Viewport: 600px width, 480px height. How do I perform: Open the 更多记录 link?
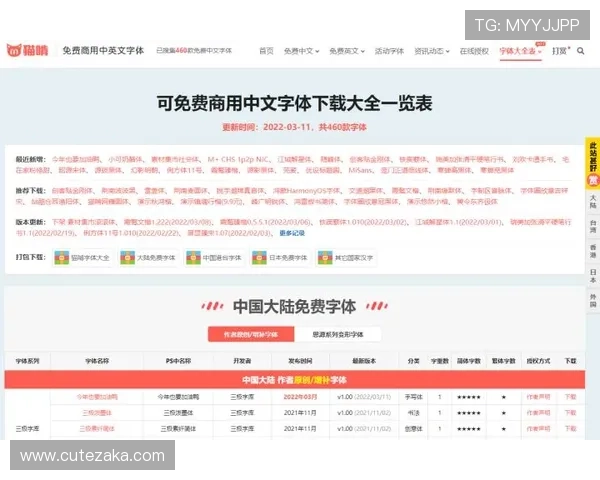[x=292, y=233]
